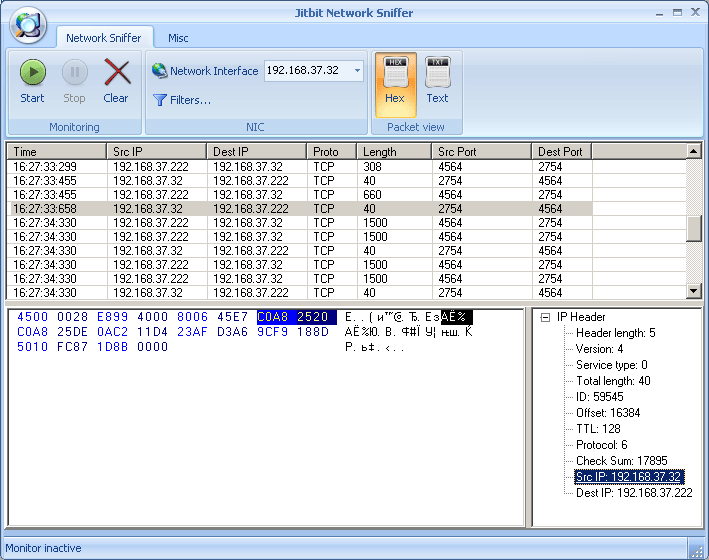Image resolution: width=709 pixels, height=560 pixels.
Task: Click the packet list scrollbar thumb
Action: point(694,229)
